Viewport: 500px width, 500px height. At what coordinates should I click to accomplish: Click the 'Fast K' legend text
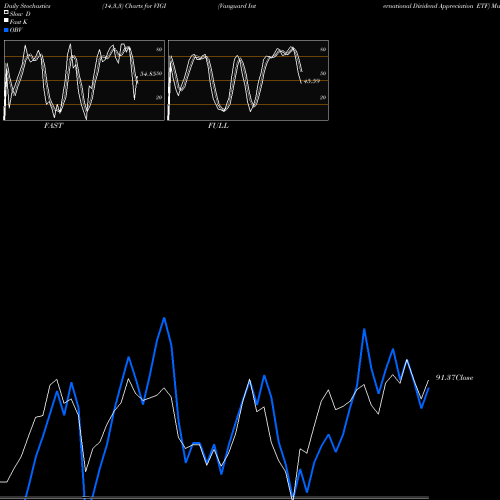click(18, 22)
